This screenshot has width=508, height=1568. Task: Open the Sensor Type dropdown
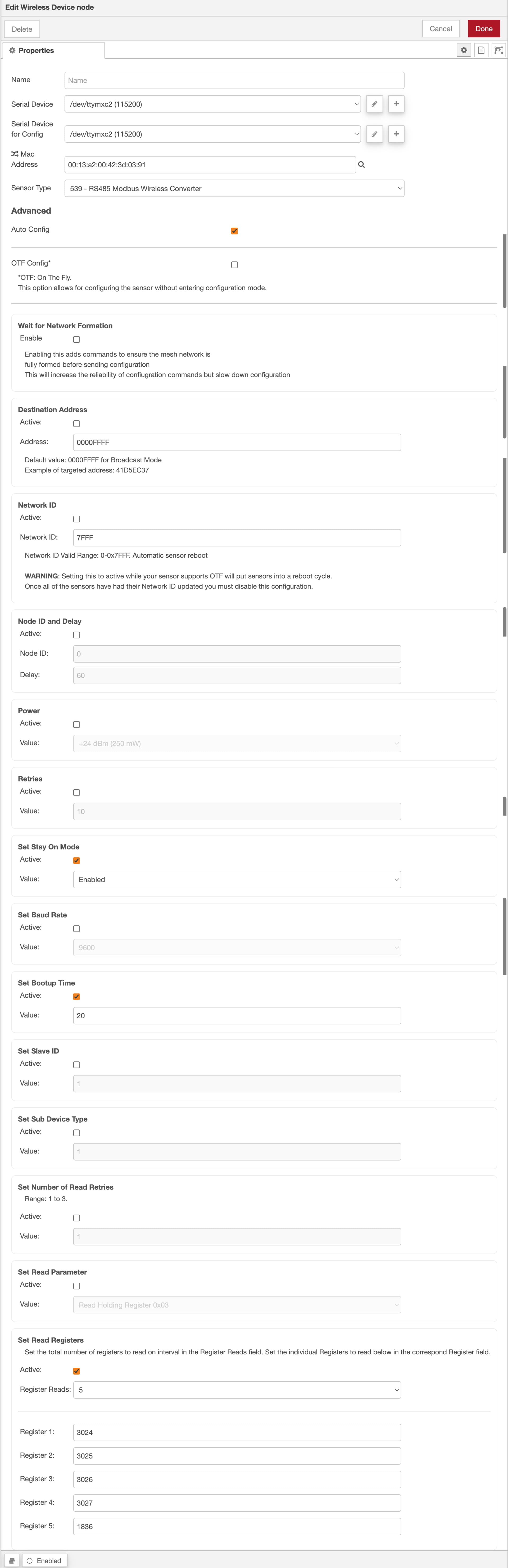pyautogui.click(x=234, y=189)
